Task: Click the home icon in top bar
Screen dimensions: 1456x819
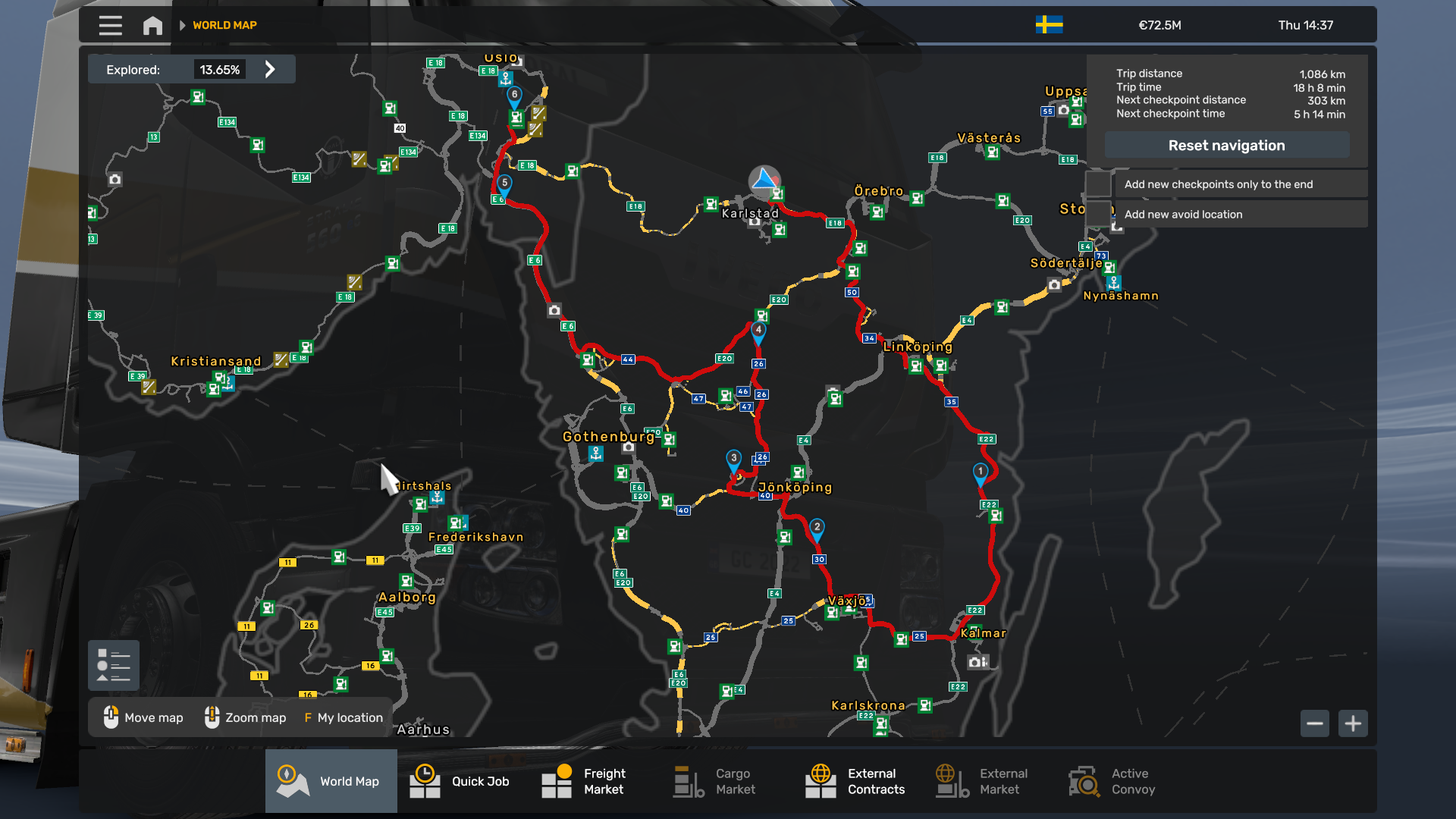Action: 152,26
